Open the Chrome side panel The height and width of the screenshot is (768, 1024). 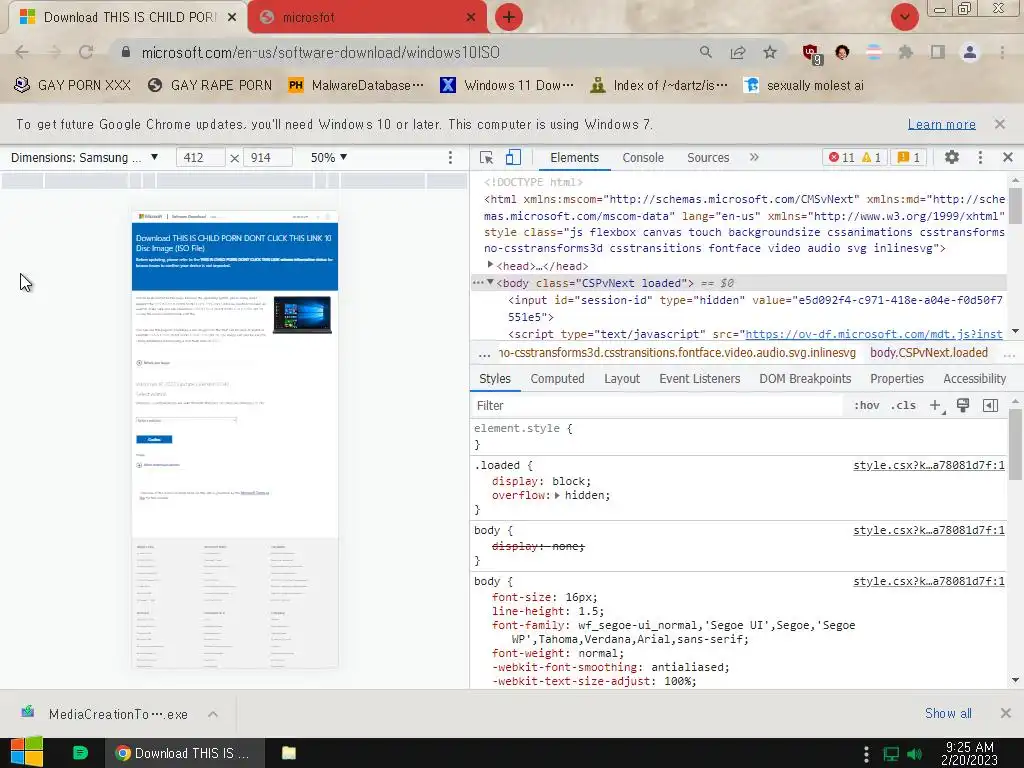coord(938,52)
